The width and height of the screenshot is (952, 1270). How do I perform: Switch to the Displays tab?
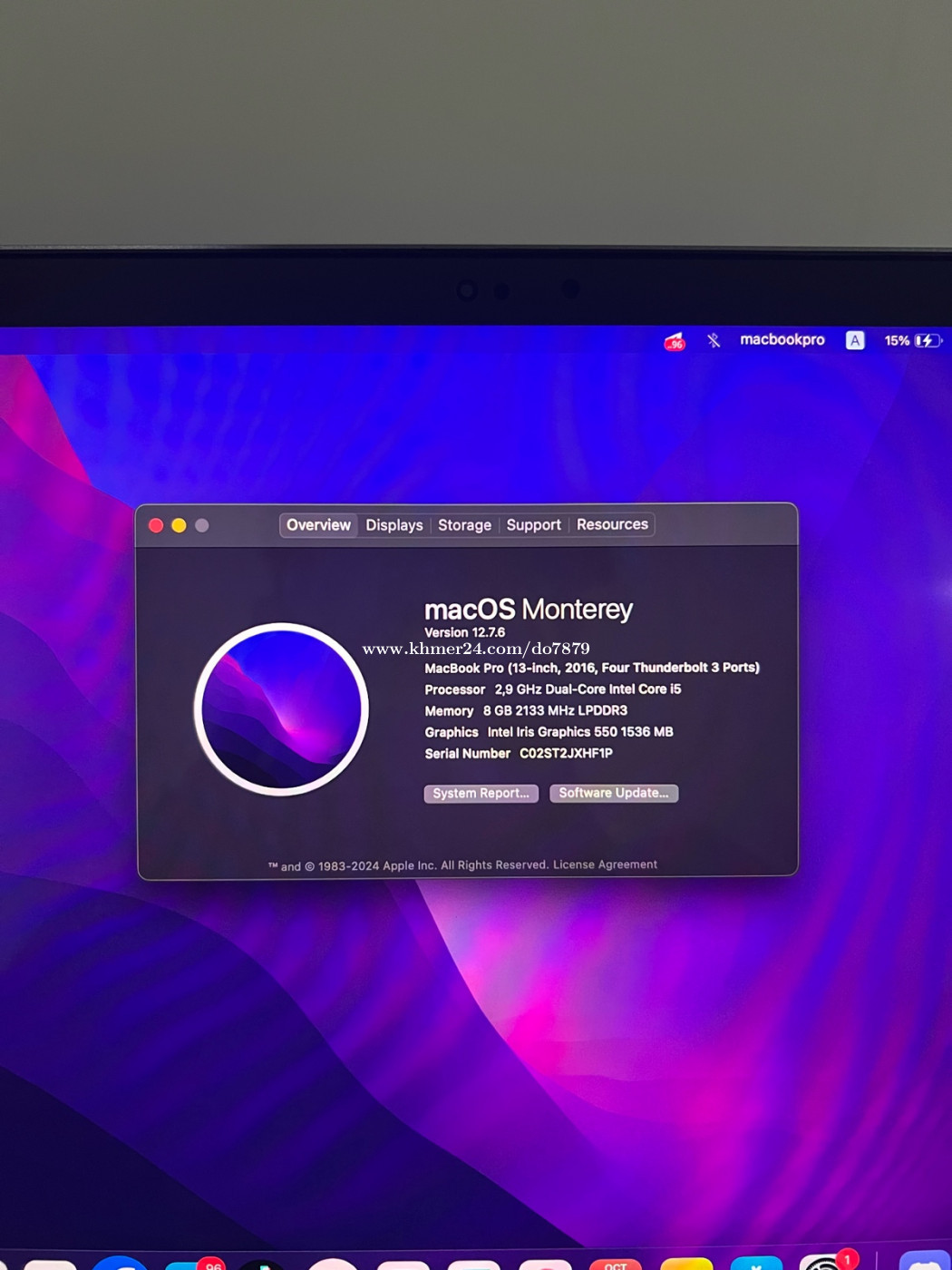point(393,525)
